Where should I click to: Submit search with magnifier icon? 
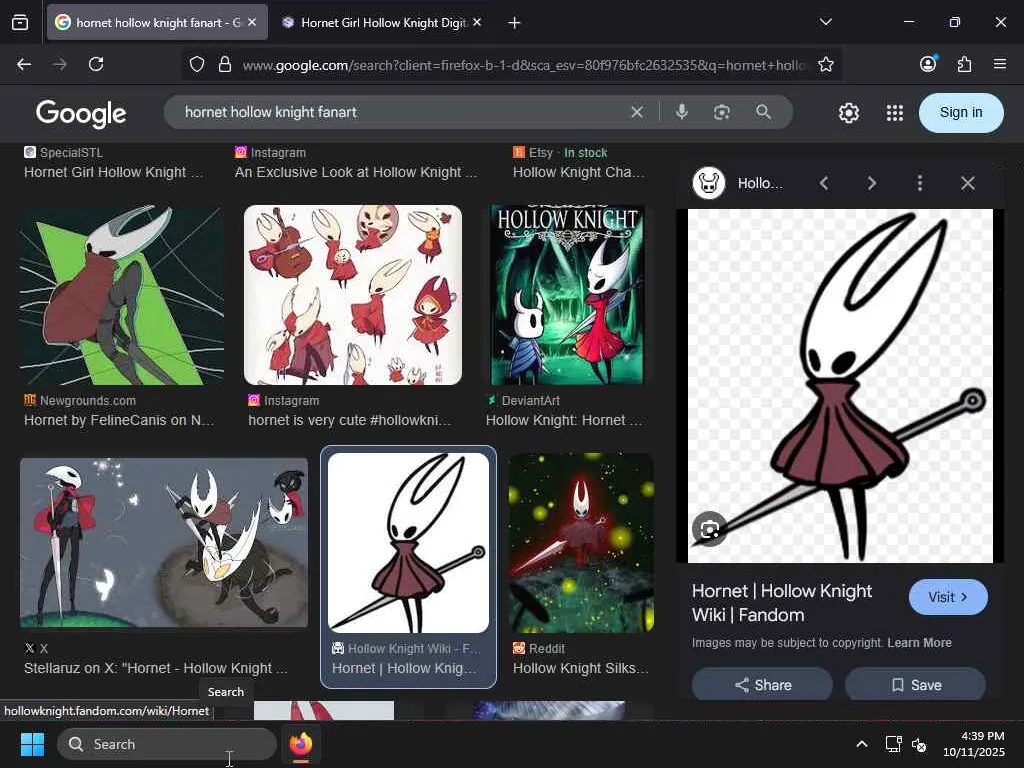[763, 112]
